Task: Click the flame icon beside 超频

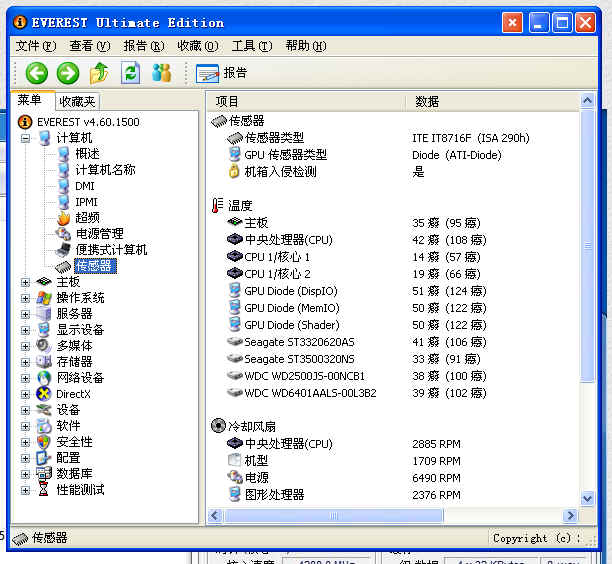Action: 64,218
